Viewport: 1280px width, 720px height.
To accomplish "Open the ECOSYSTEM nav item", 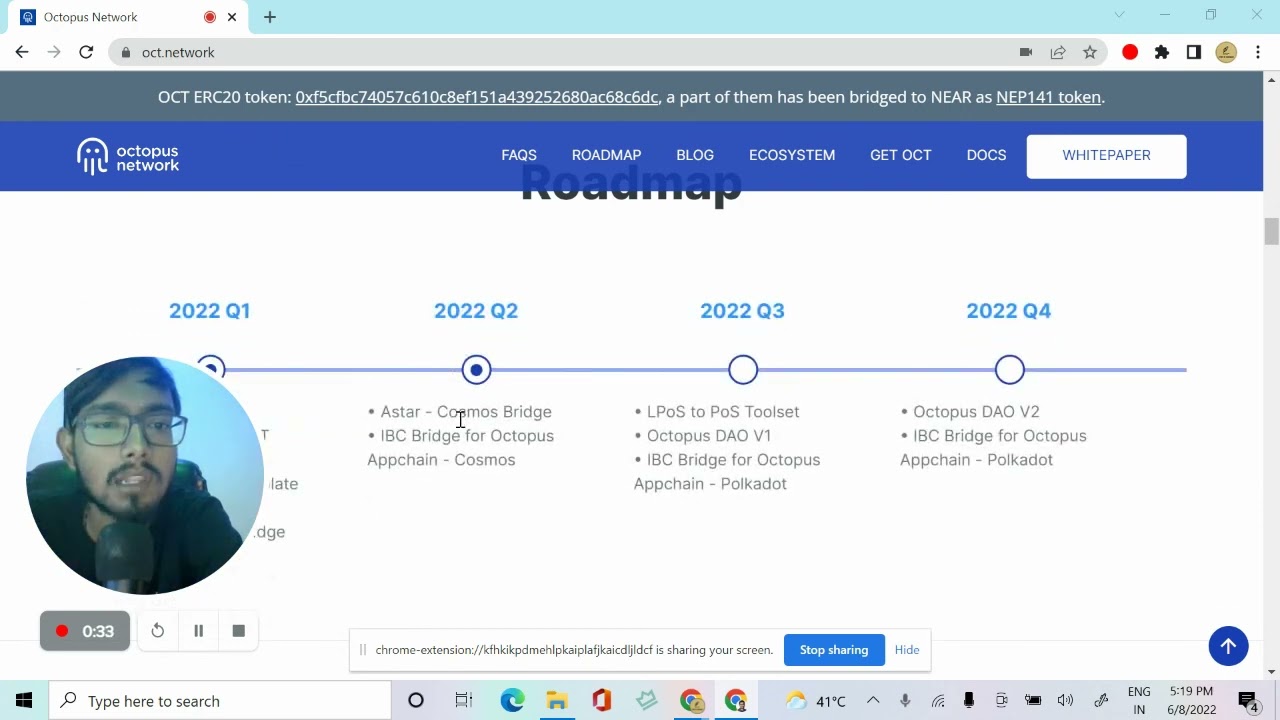I will click(792, 155).
